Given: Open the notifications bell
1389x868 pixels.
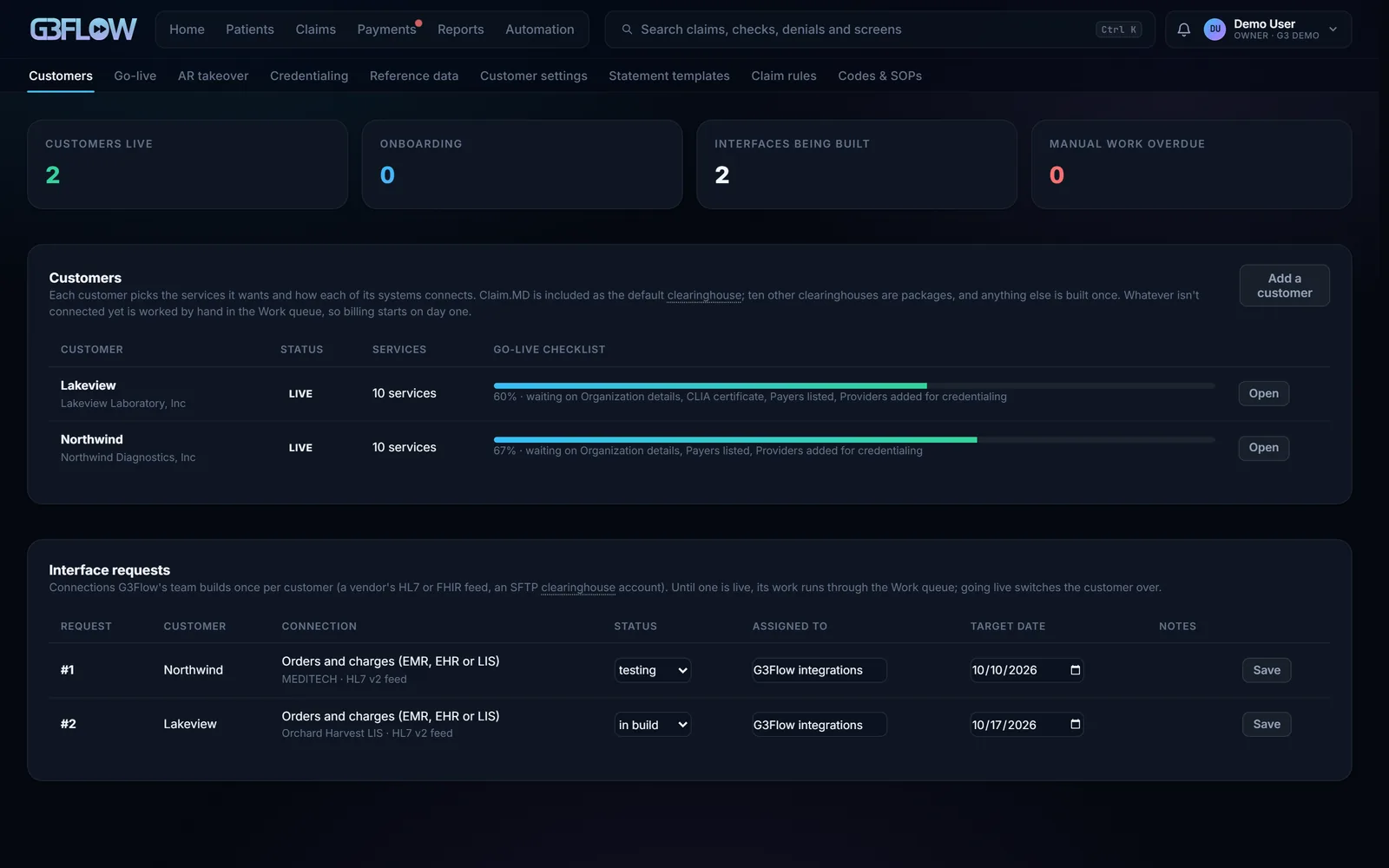Looking at the screenshot, I should (x=1183, y=30).
